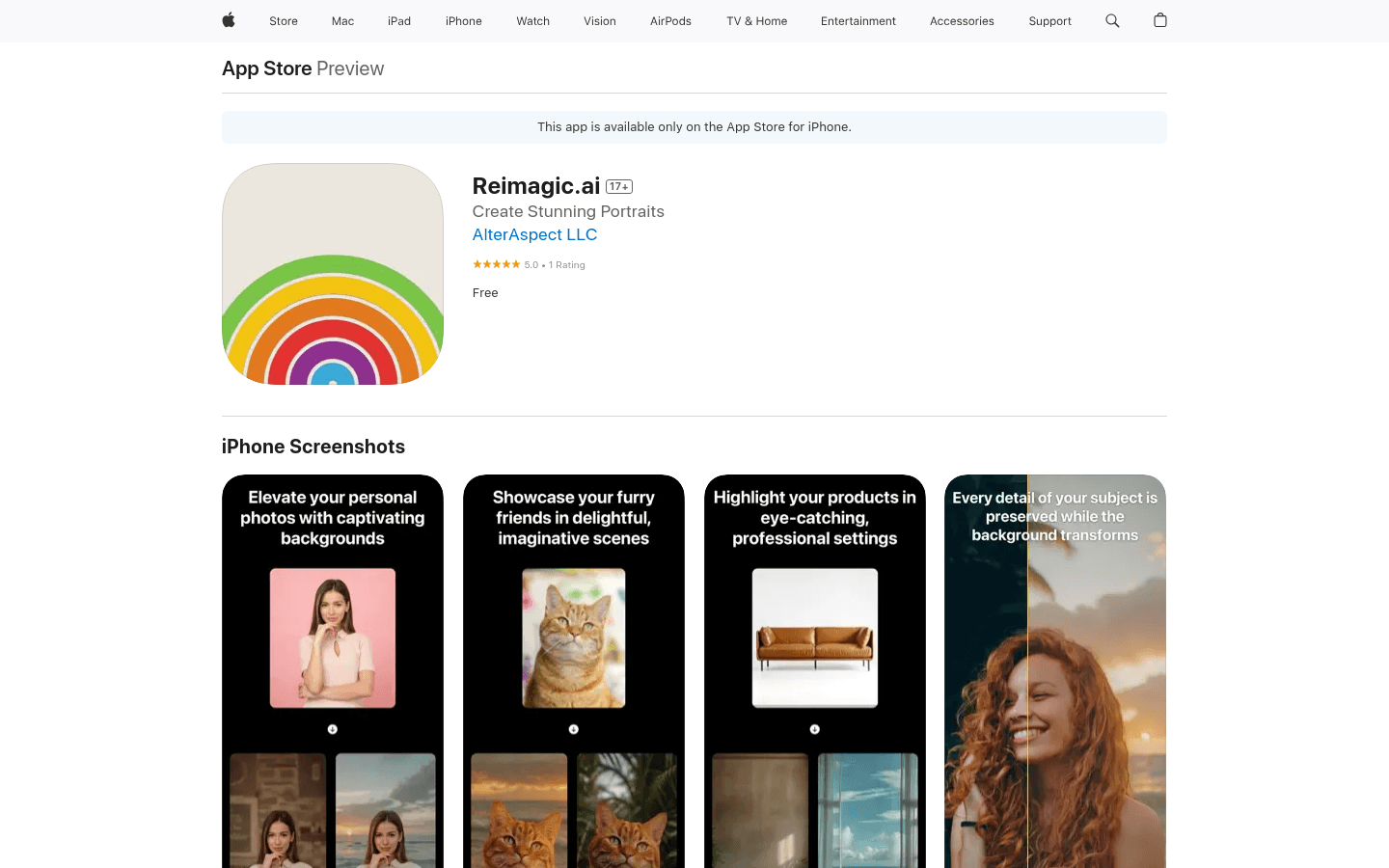Open the Watch menu
This screenshot has height=868, width=1389.
click(532, 21)
